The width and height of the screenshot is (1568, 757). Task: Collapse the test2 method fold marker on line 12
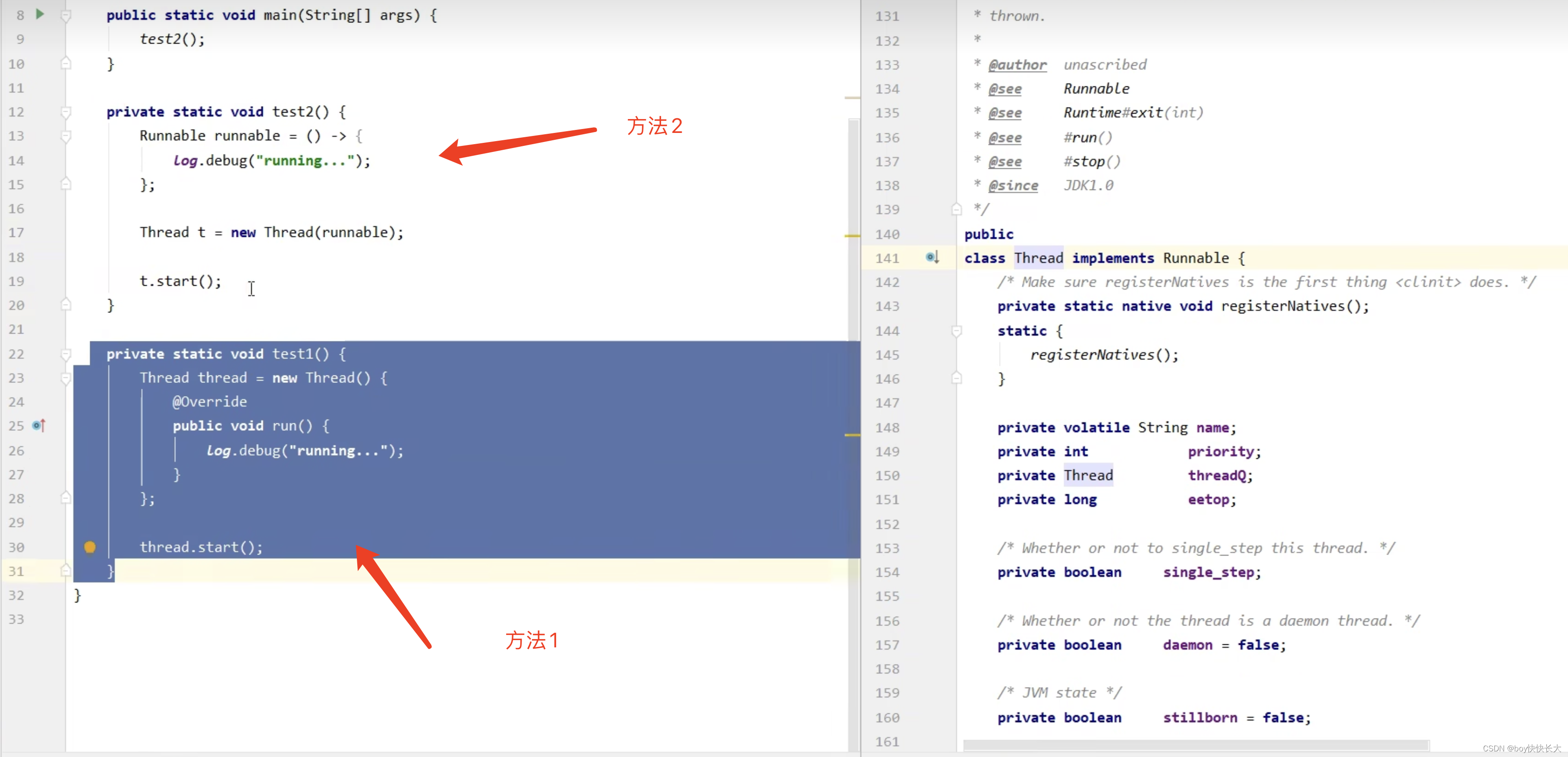(66, 112)
